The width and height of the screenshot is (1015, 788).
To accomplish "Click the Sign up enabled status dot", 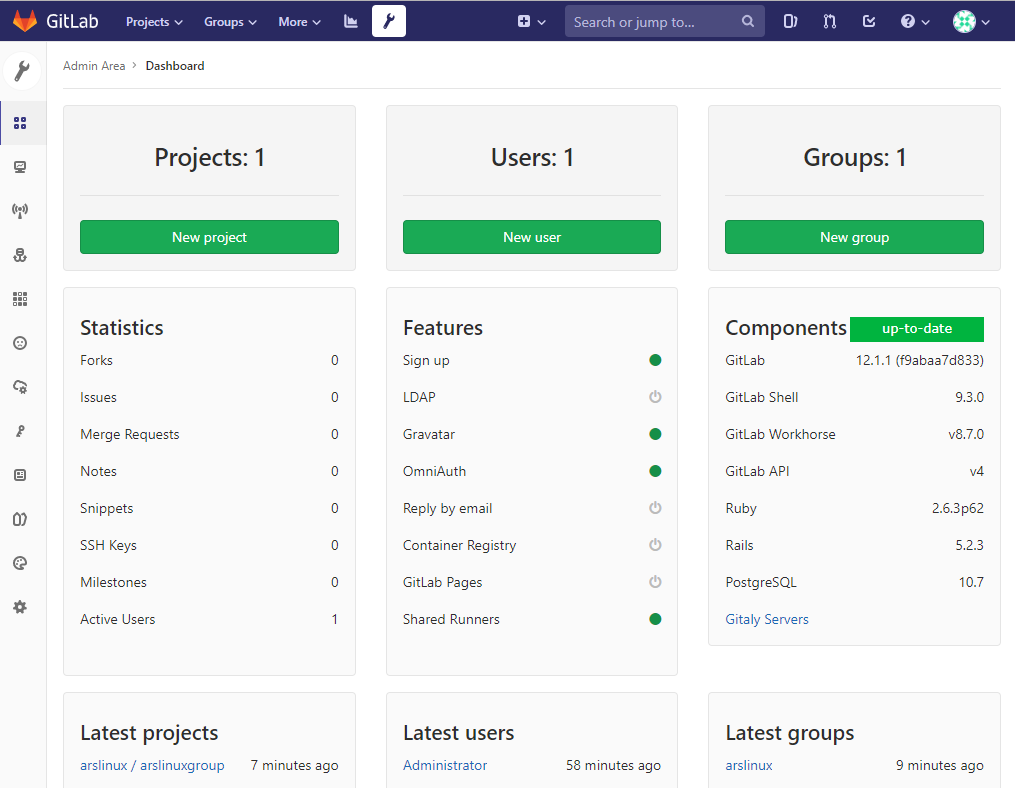I will coord(655,360).
